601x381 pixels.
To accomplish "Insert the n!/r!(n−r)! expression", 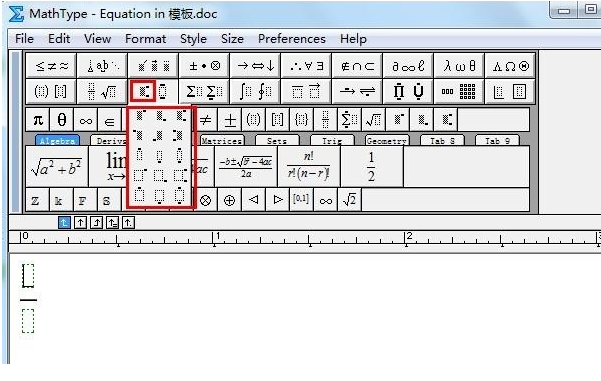I will (309, 166).
